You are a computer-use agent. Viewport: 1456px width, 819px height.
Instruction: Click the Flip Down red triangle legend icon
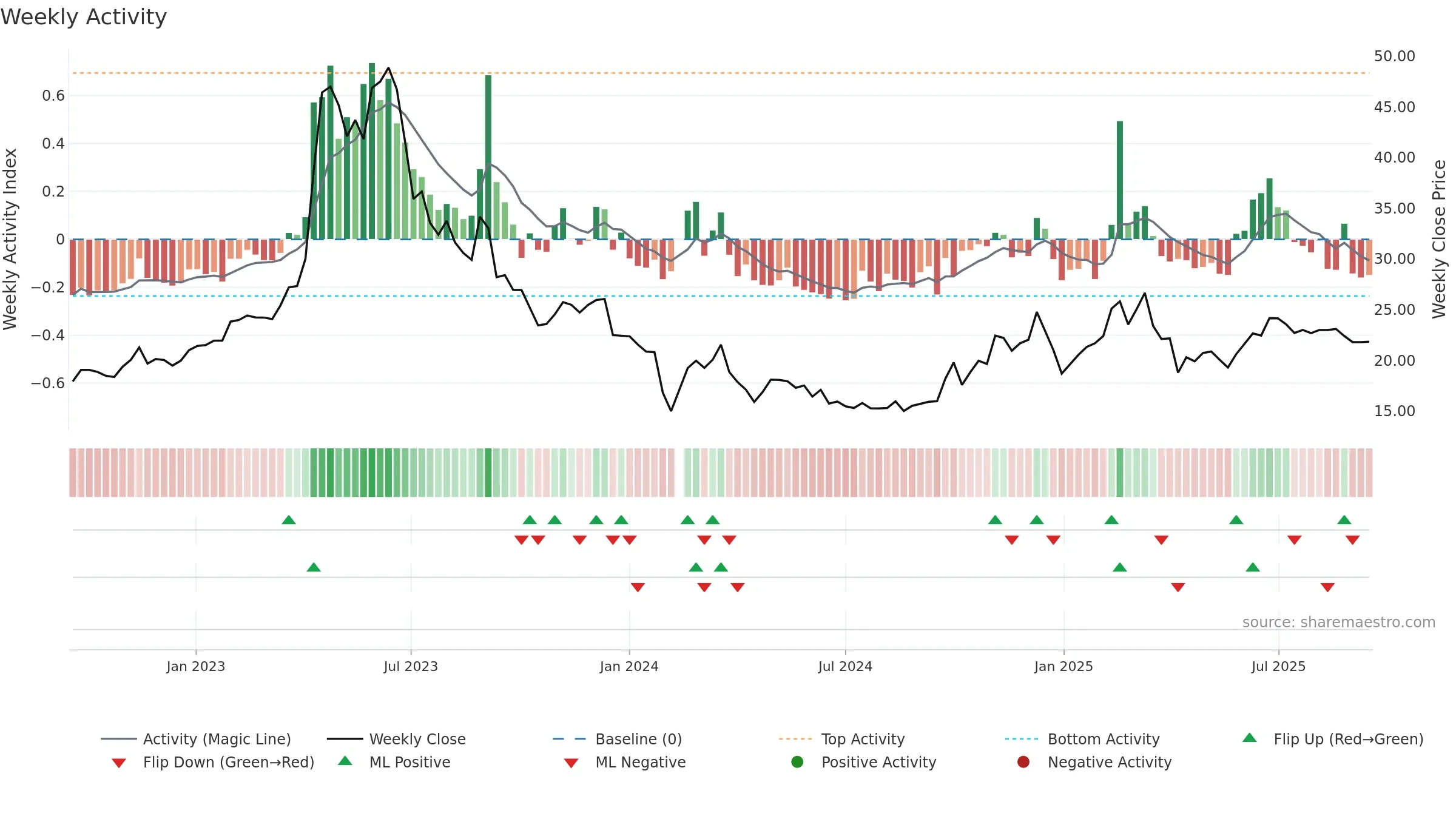[119, 763]
